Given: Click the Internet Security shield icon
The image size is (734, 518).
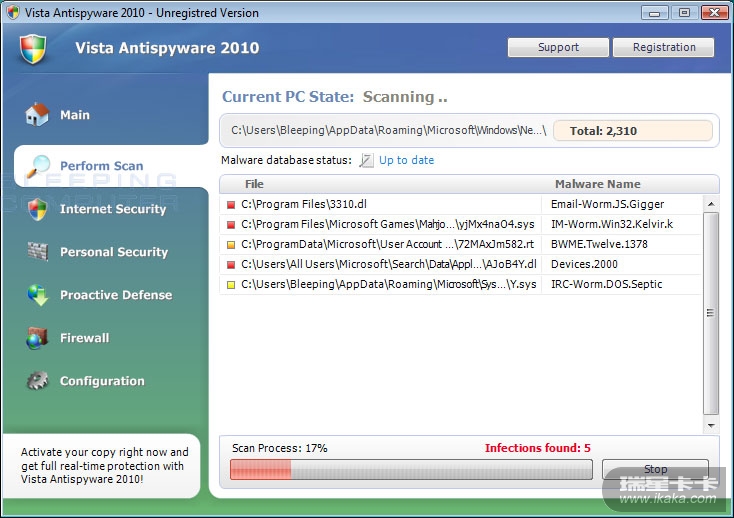Looking at the screenshot, I should [x=38, y=209].
